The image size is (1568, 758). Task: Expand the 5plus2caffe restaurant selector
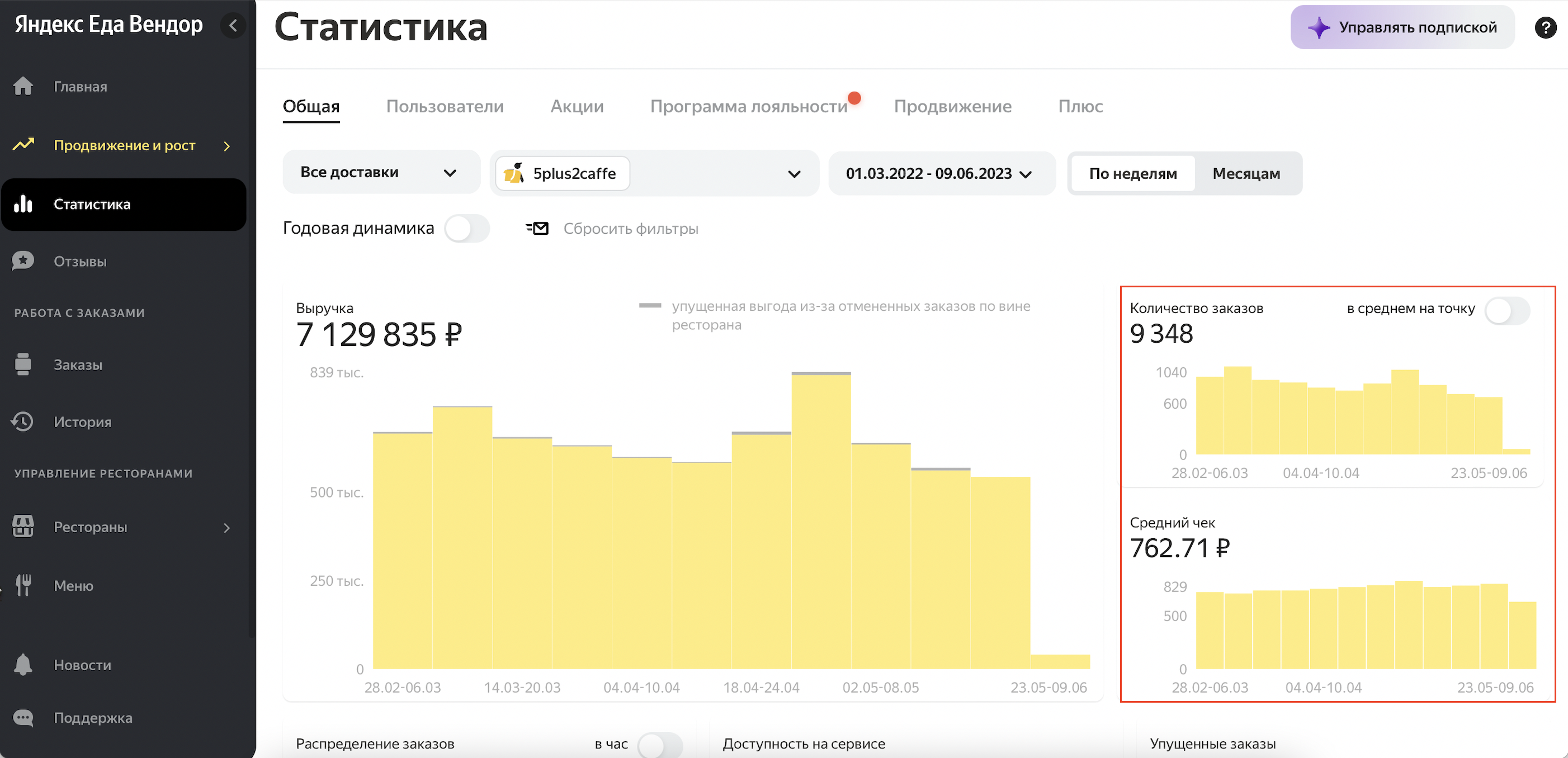tap(793, 174)
